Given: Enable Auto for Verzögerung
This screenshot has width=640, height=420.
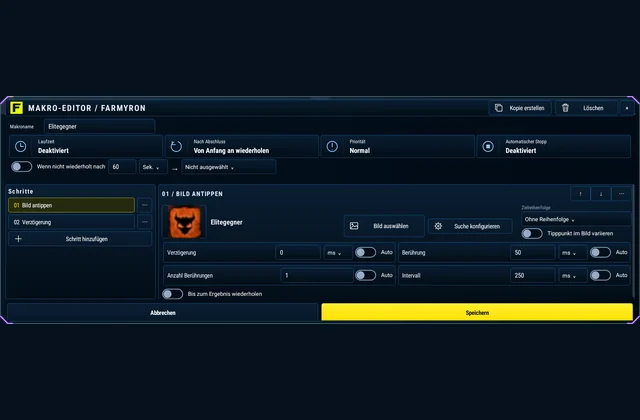Looking at the screenshot, I should tap(365, 252).
